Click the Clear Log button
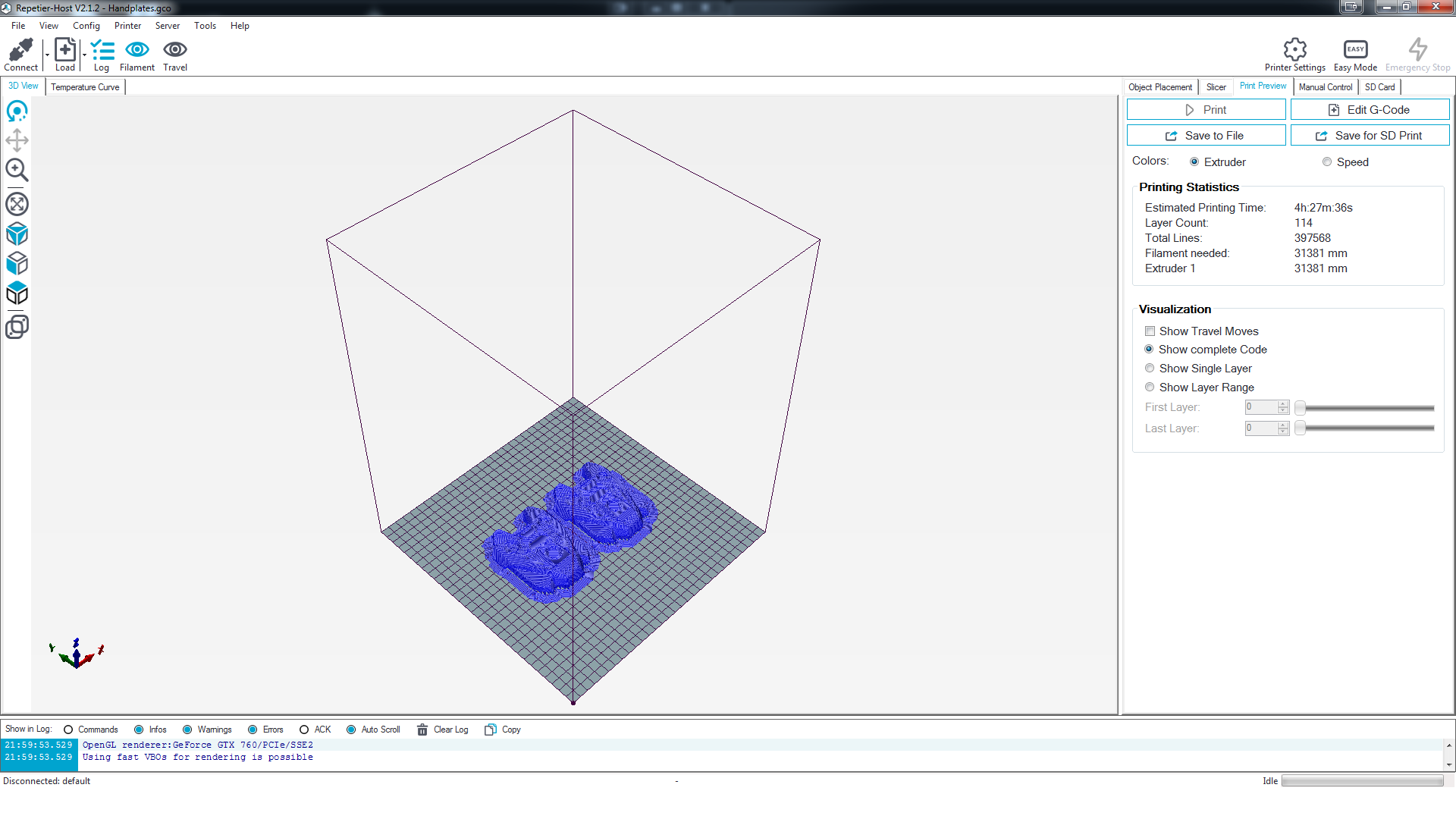Screen dimensions: 1456x819 pos(443,730)
